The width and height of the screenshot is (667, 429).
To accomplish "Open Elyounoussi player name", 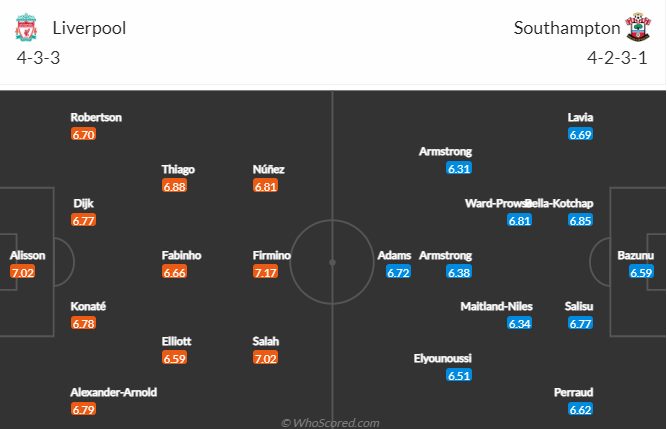I will tap(442, 358).
